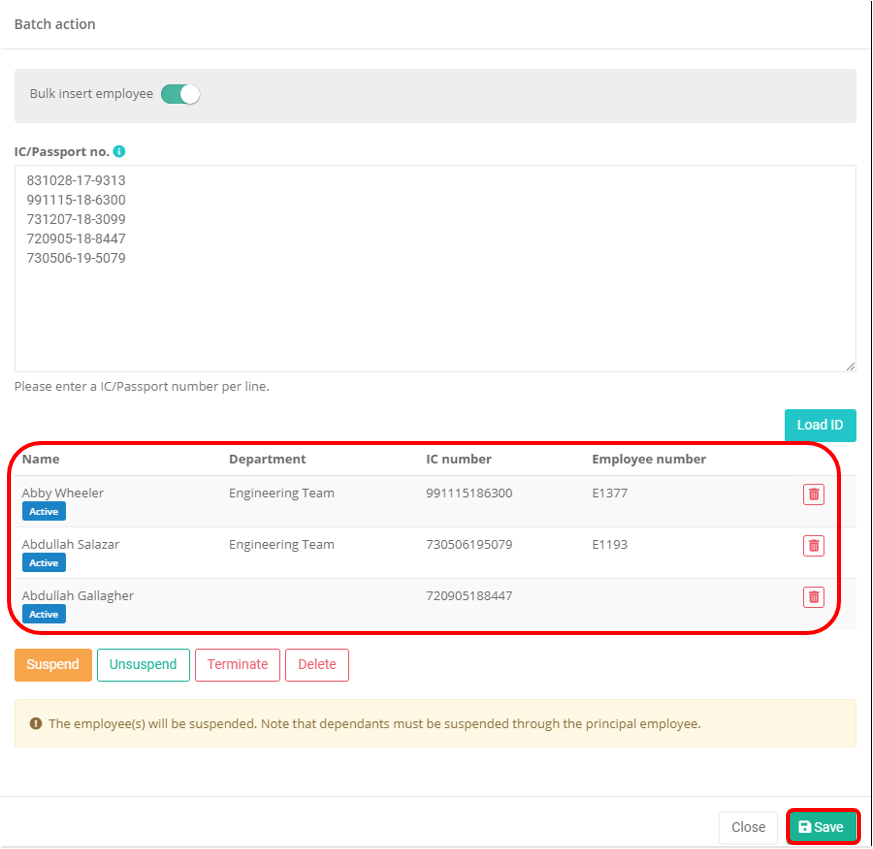The height and width of the screenshot is (849, 873).
Task: Click Active badge under Abby Wheeler
Action: coord(44,512)
